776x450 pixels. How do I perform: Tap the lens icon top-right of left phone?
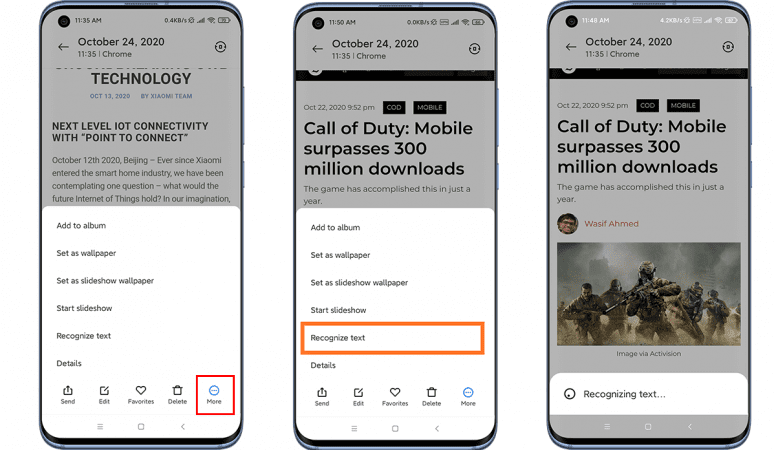click(220, 47)
